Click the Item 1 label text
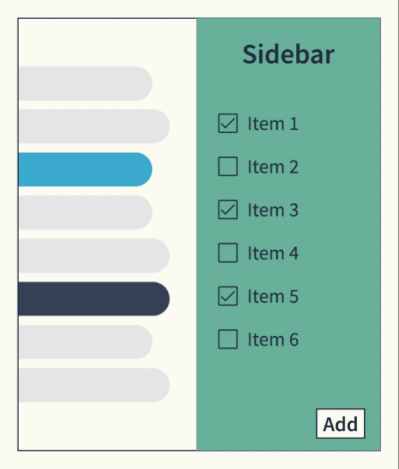399x469 pixels. click(x=273, y=124)
